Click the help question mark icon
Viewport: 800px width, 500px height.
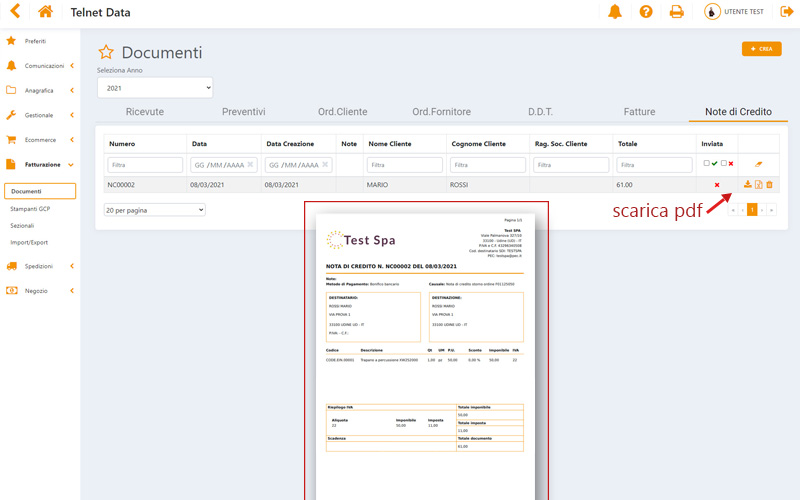[x=646, y=12]
